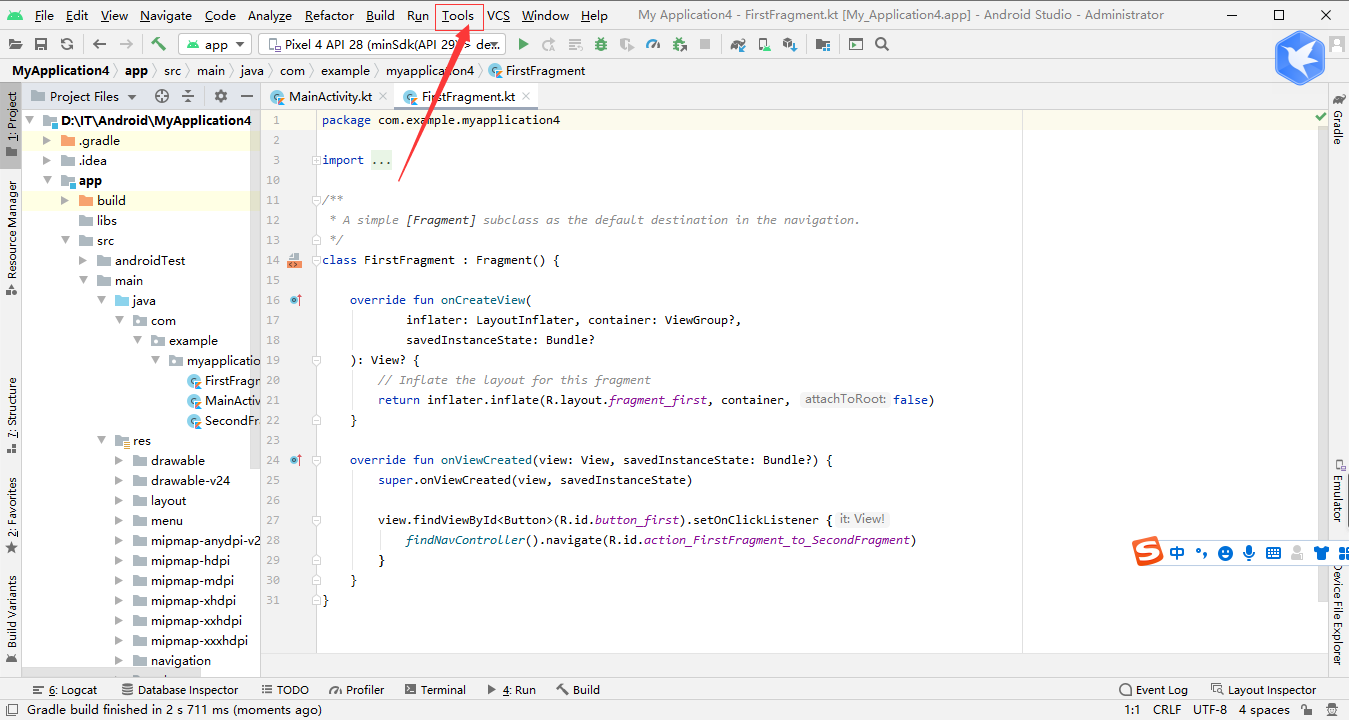Open the CPU Profile gauge icon
This screenshot has height=720, width=1349.
pyautogui.click(x=653, y=44)
